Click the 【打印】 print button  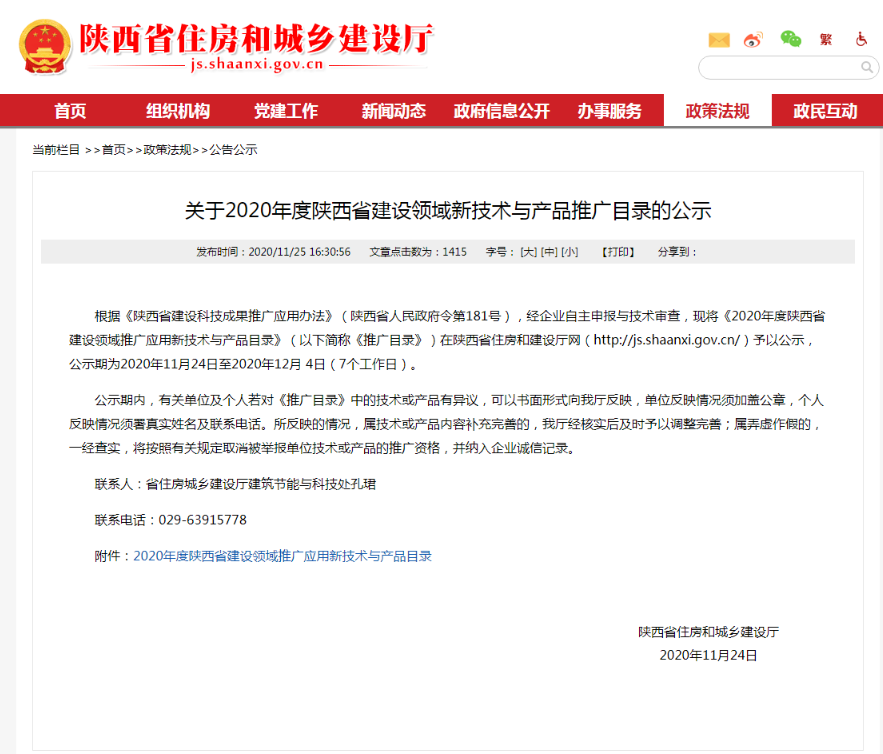coord(618,252)
